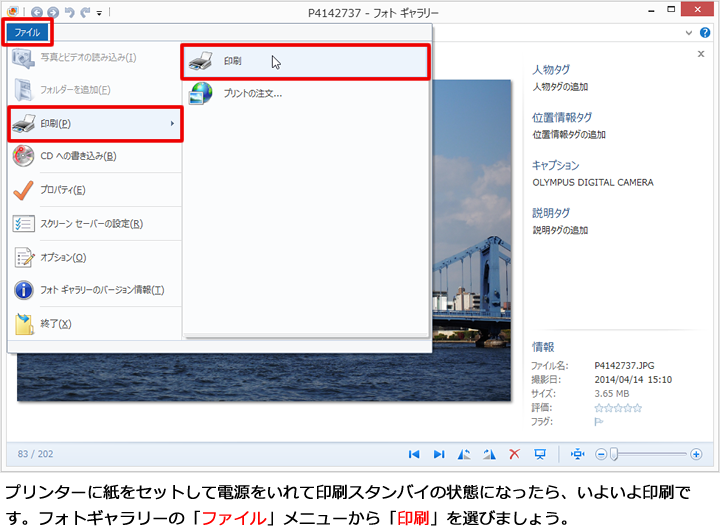Viewport: 720px width, 527px height.
Task: Click the 83 / 202 photo counter
Action: click(35, 454)
